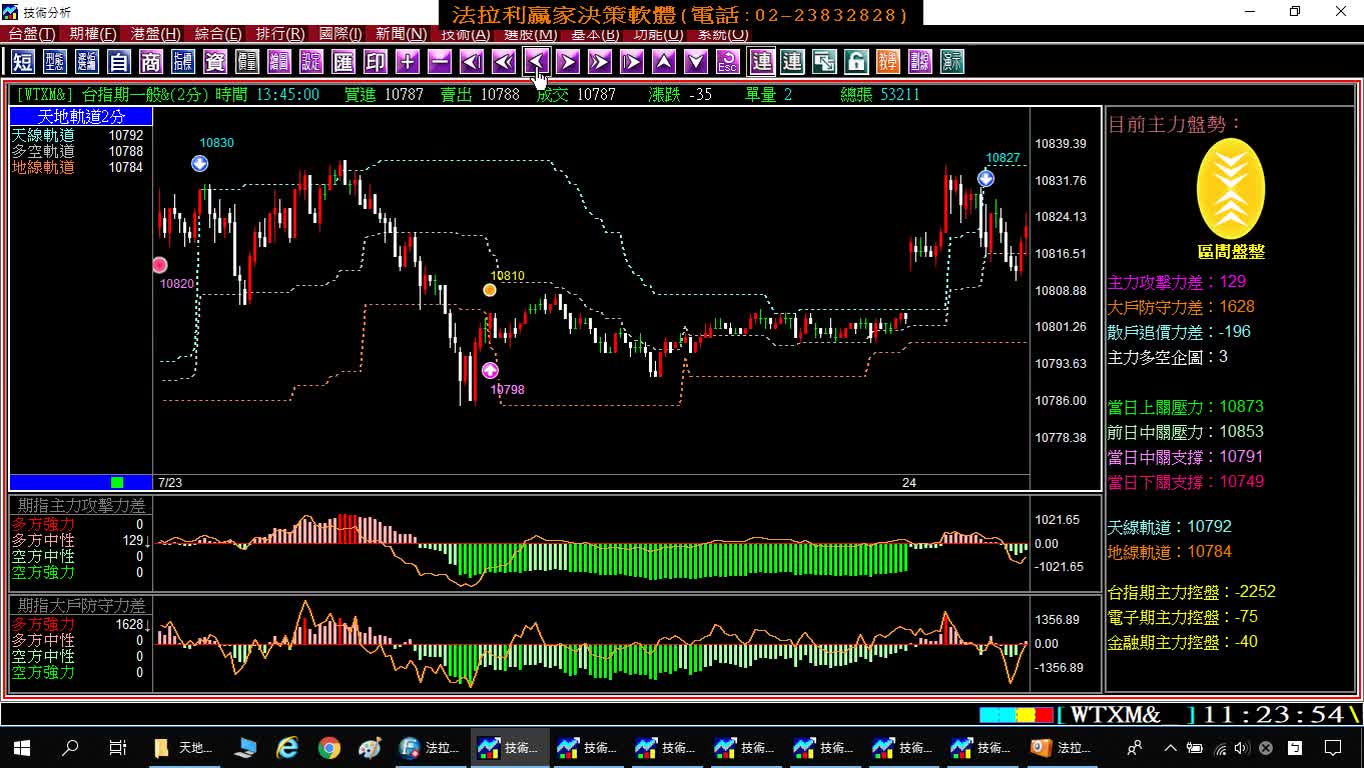Step chart back with single left arrow
The height and width of the screenshot is (768, 1364).
click(536, 62)
